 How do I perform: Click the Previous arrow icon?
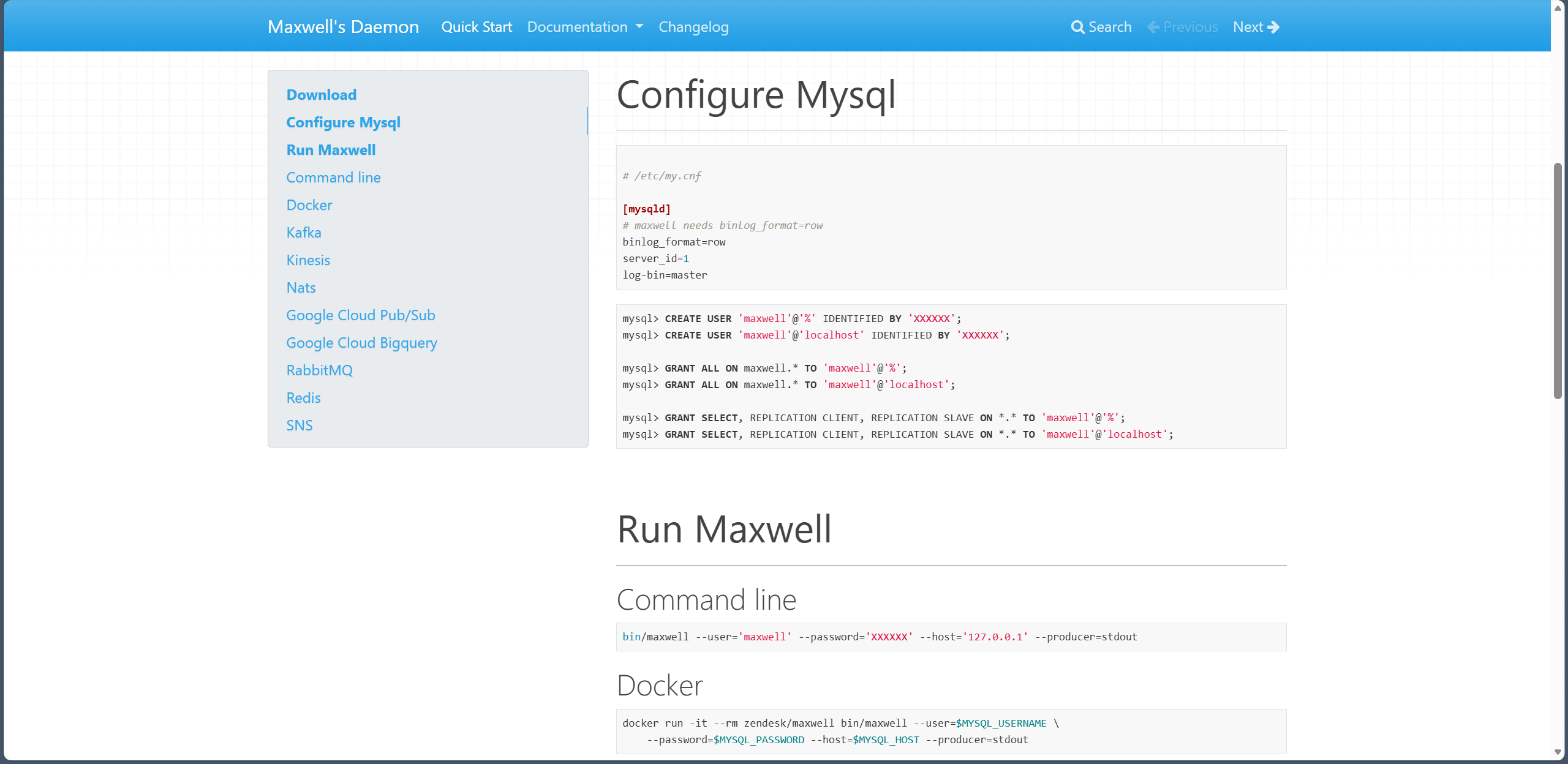click(x=1153, y=27)
